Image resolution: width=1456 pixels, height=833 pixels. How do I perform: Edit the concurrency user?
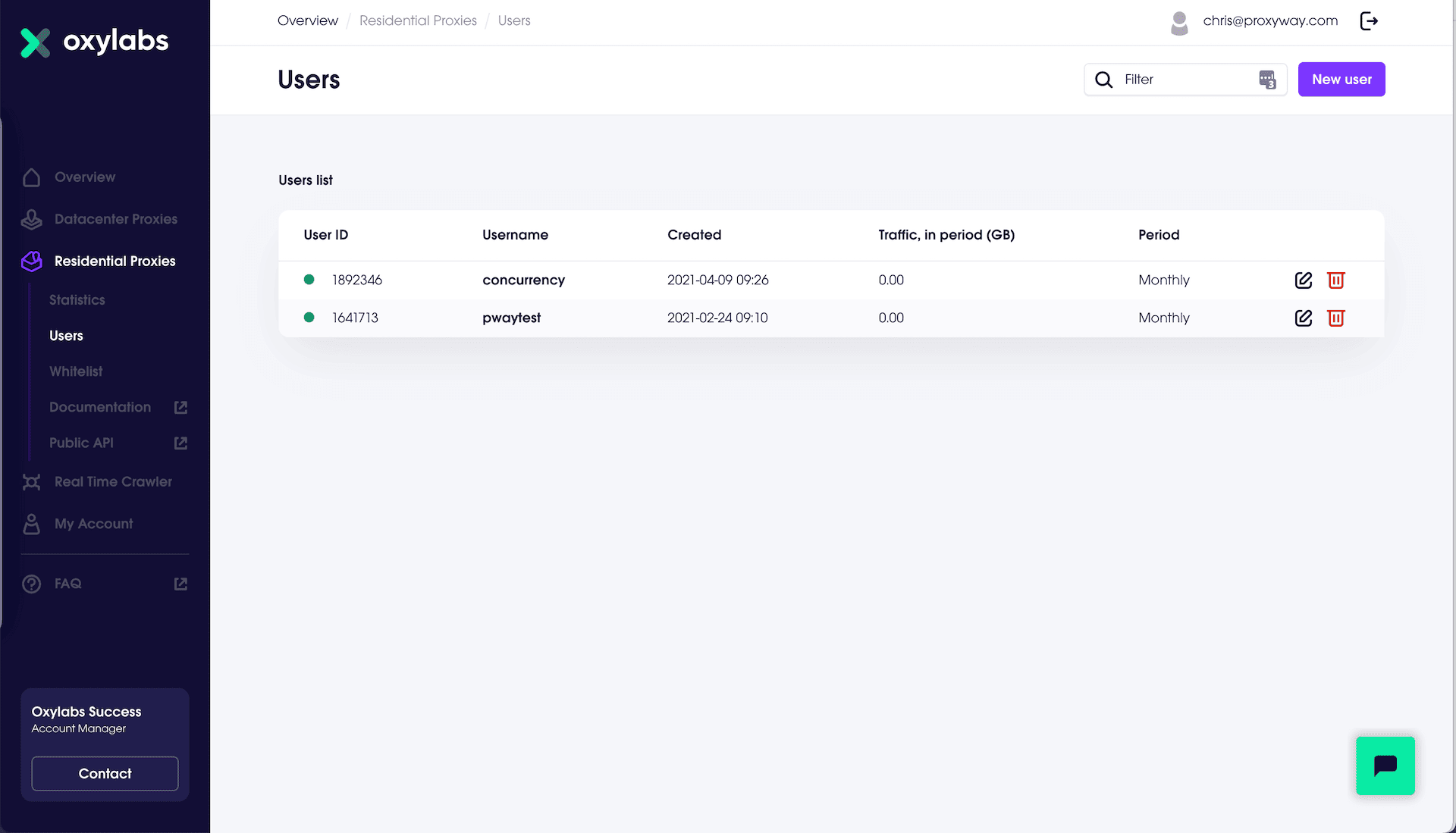tap(1304, 280)
